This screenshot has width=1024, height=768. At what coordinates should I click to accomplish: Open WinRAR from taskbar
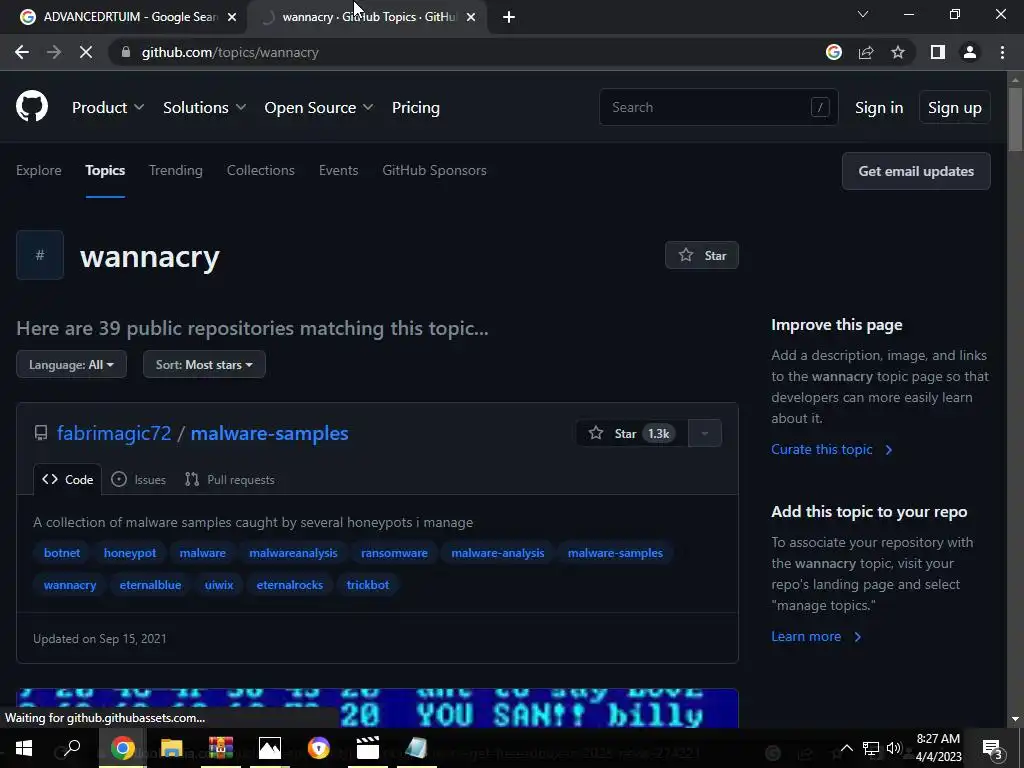221,748
